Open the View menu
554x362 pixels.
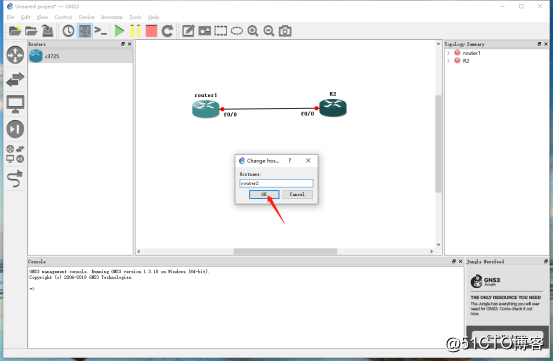point(42,17)
